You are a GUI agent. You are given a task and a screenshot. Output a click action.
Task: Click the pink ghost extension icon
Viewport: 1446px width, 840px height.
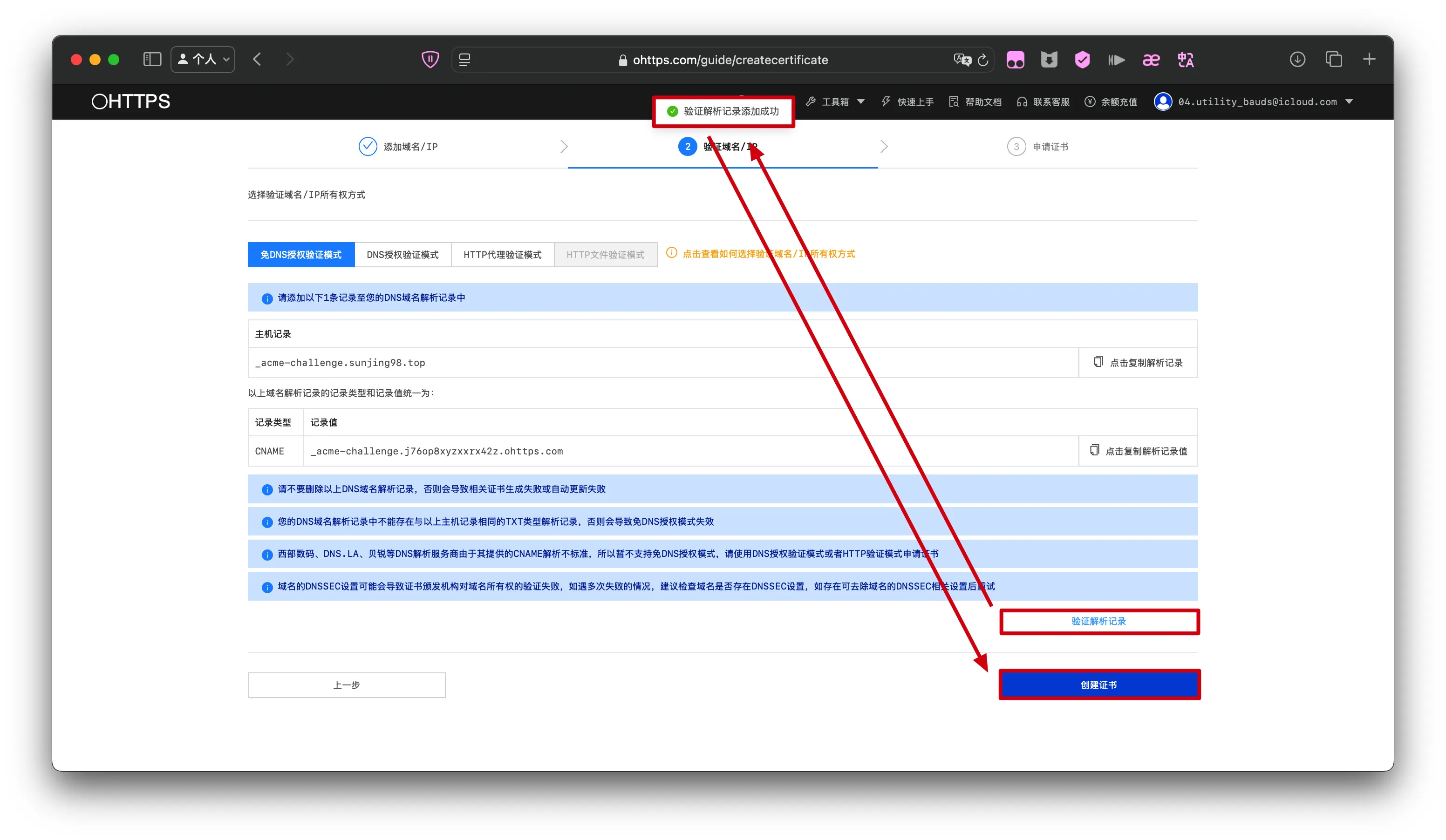[x=1015, y=60]
